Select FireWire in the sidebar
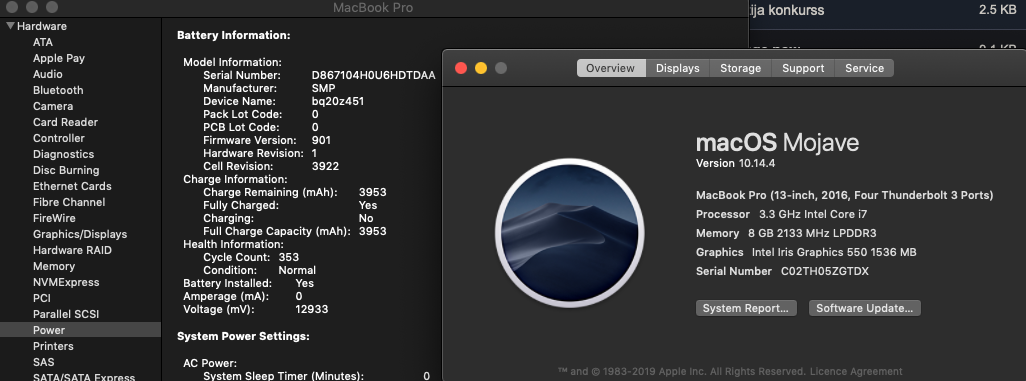Viewport: 1026px width, 381px height. [54, 219]
